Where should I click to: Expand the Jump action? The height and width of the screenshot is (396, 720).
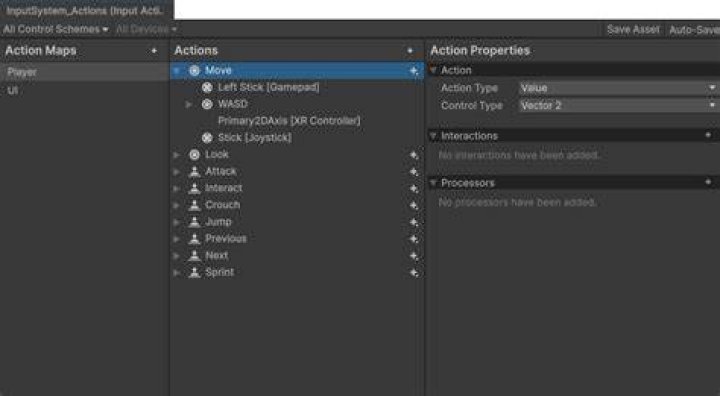(176, 222)
